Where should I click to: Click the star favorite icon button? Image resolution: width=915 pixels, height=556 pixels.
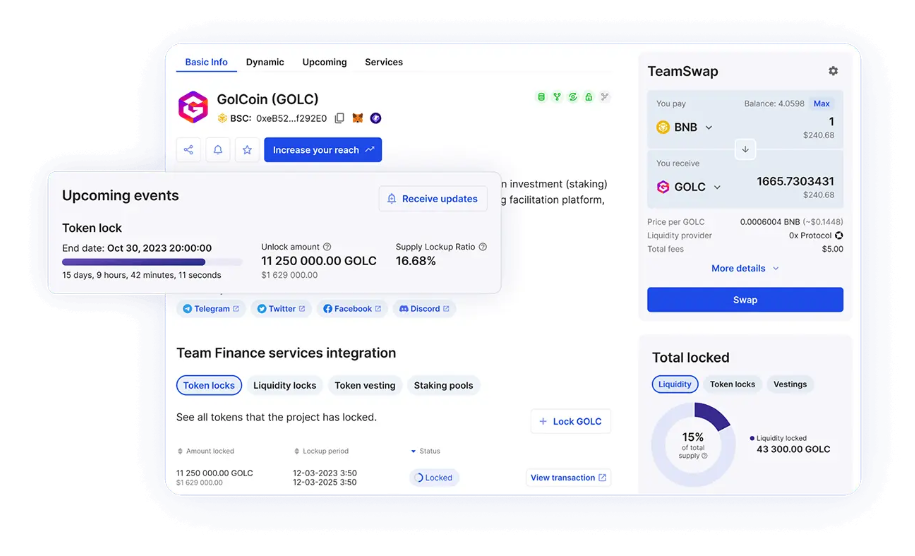(x=247, y=150)
